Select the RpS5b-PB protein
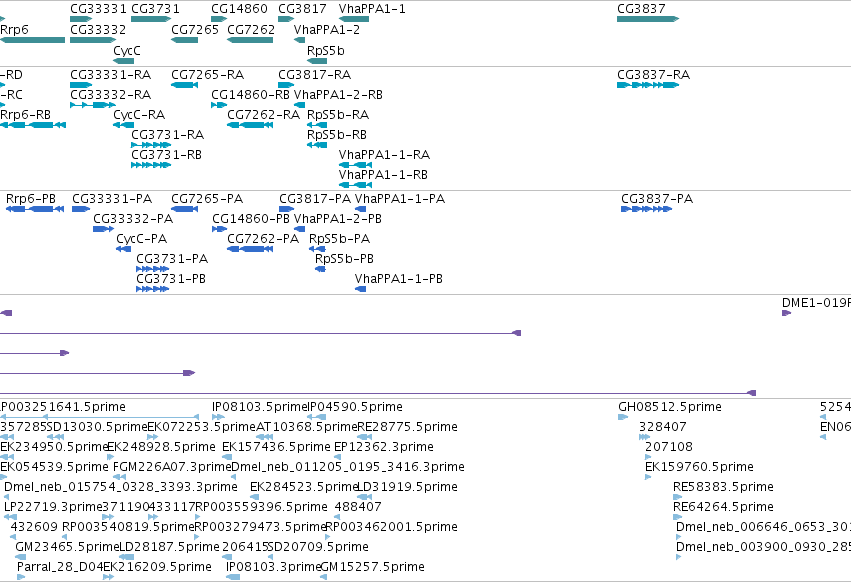Screen dimensions: 851x582 [320, 269]
